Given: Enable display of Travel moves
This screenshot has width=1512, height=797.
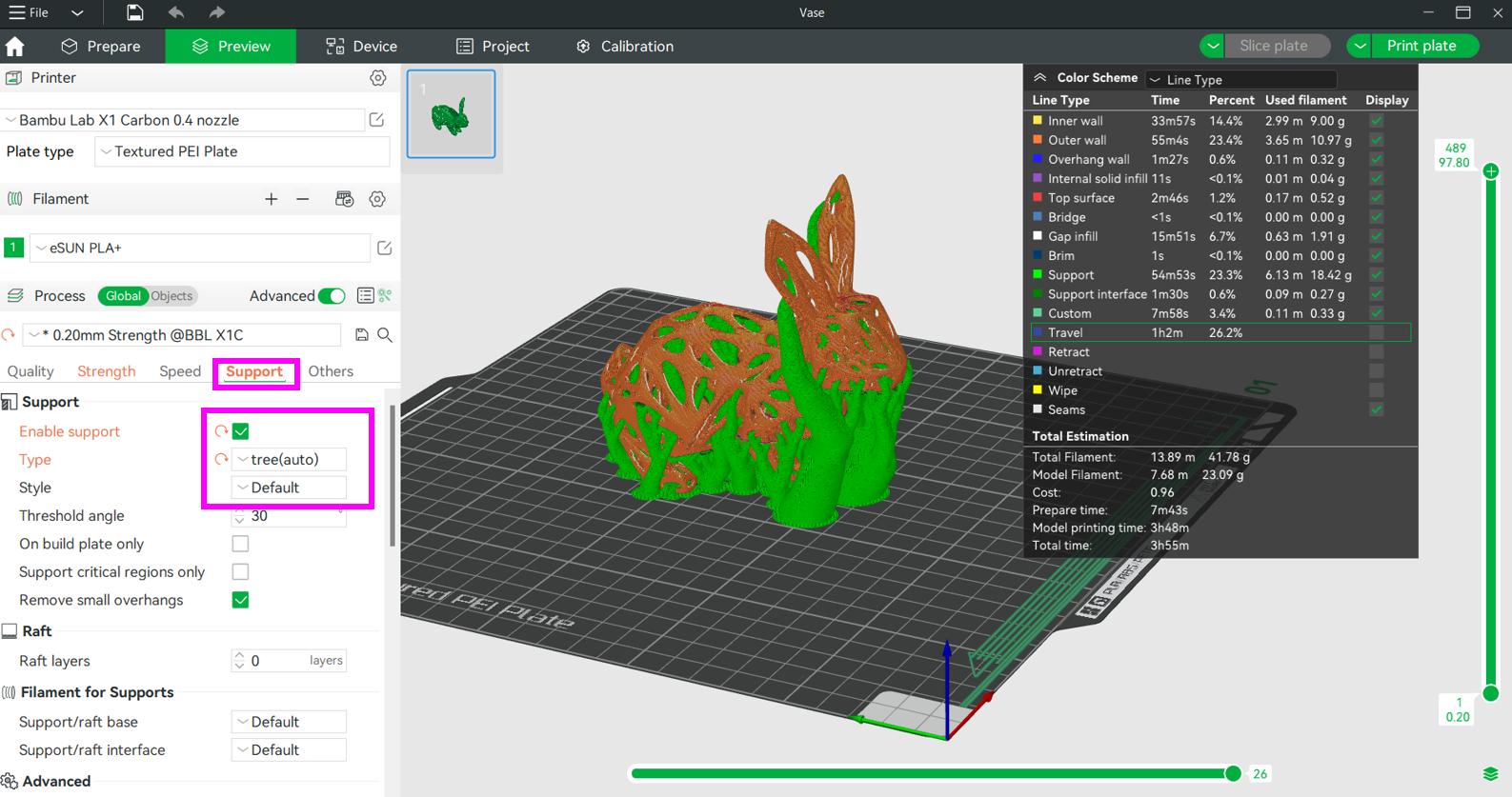Looking at the screenshot, I should click(x=1377, y=332).
